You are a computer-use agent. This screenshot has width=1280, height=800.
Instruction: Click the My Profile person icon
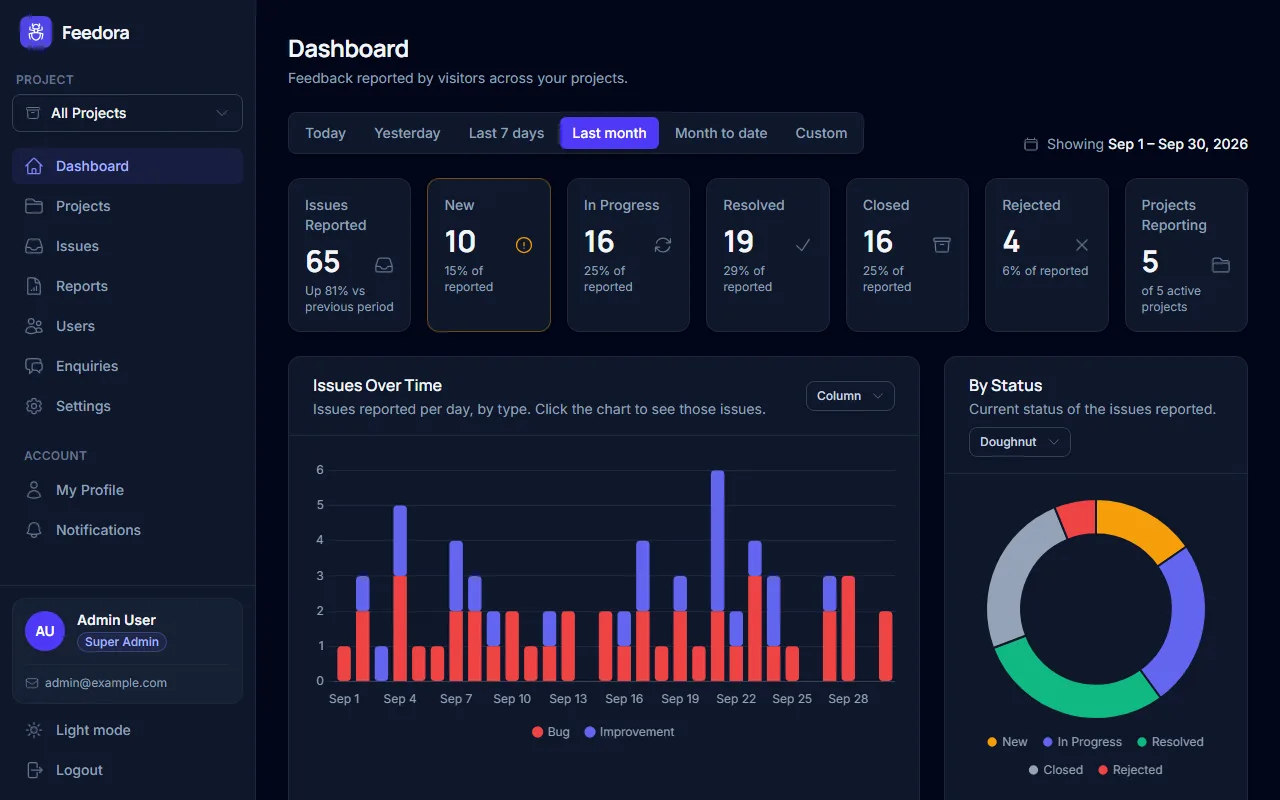click(x=34, y=490)
